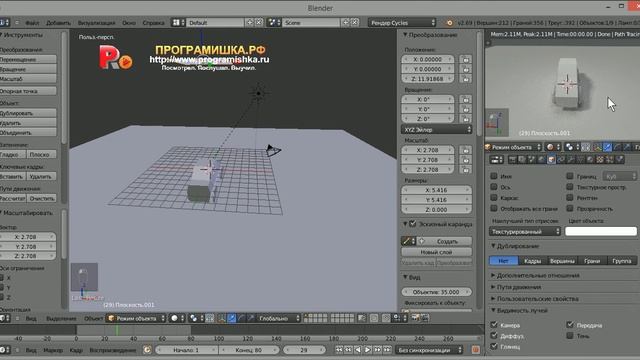
Task: Click Опорная точка button
Action: pyautogui.click(x=28, y=91)
